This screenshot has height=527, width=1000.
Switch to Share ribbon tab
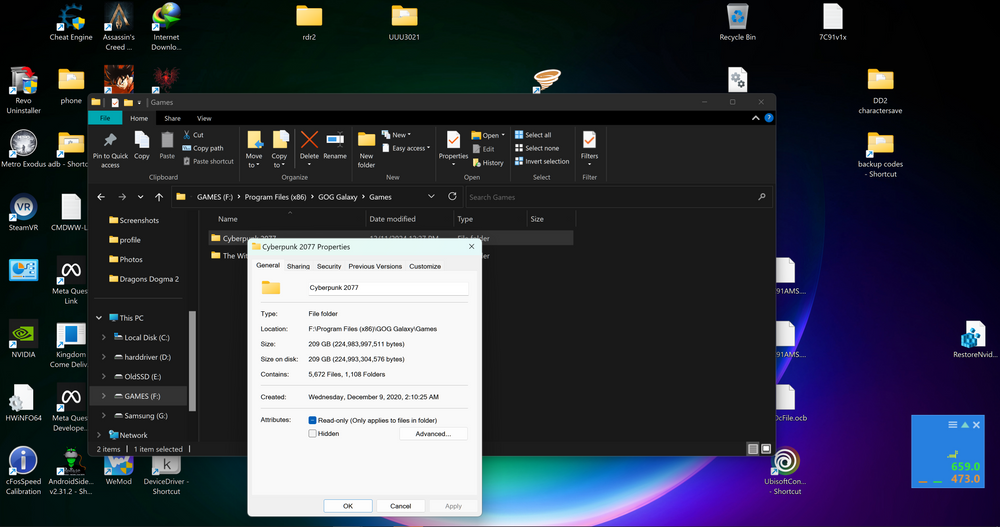[x=172, y=118]
